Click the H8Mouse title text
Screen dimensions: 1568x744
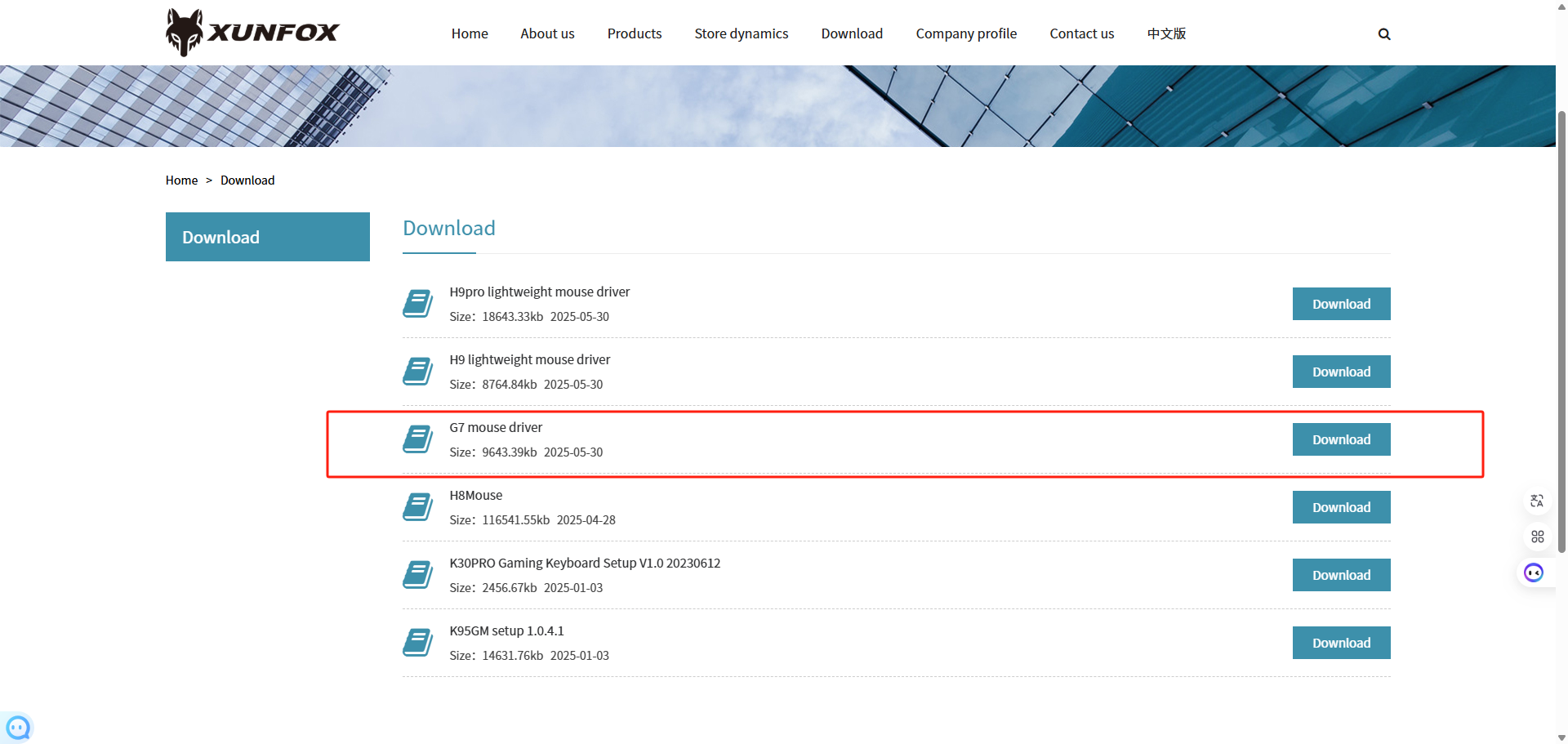coord(476,495)
